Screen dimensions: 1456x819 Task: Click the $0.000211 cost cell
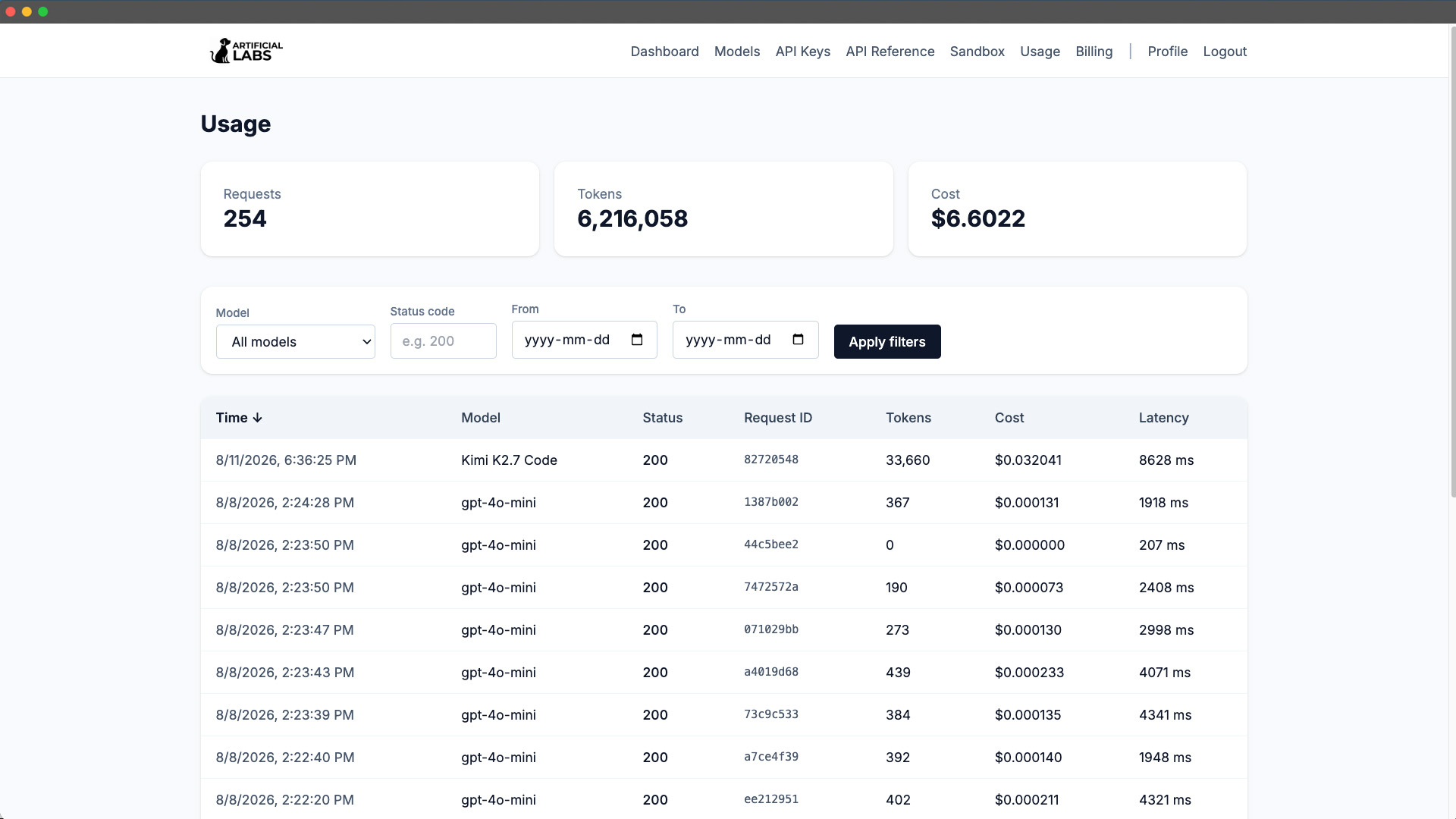(x=1027, y=800)
